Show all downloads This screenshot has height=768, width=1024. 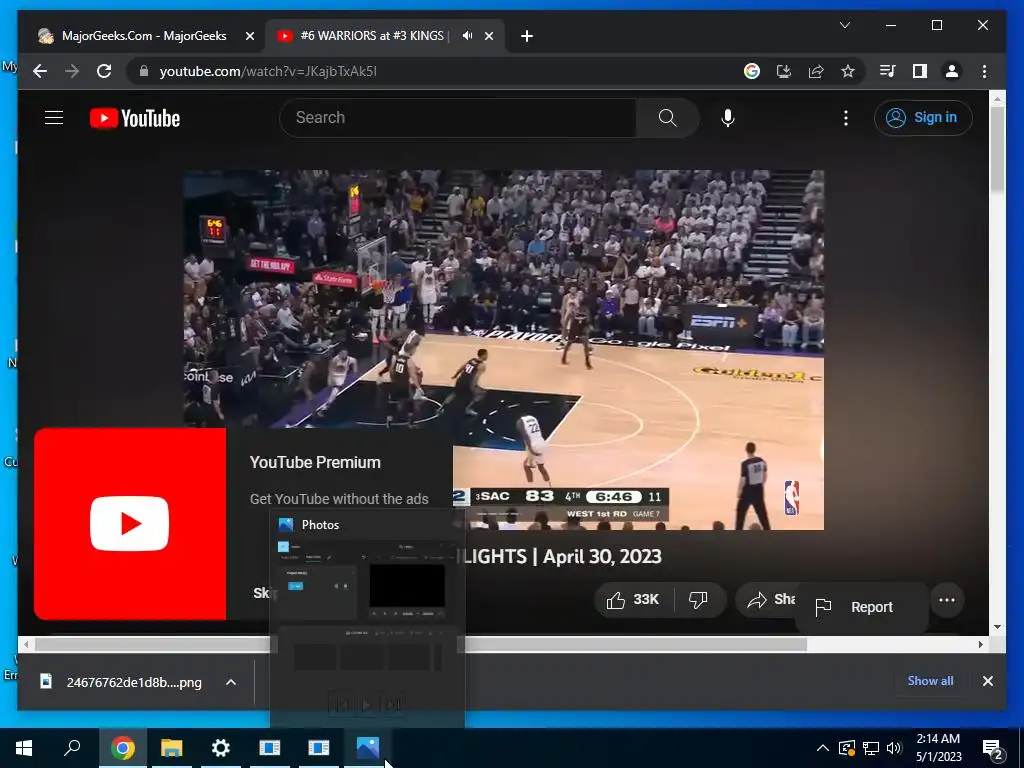[x=930, y=680]
